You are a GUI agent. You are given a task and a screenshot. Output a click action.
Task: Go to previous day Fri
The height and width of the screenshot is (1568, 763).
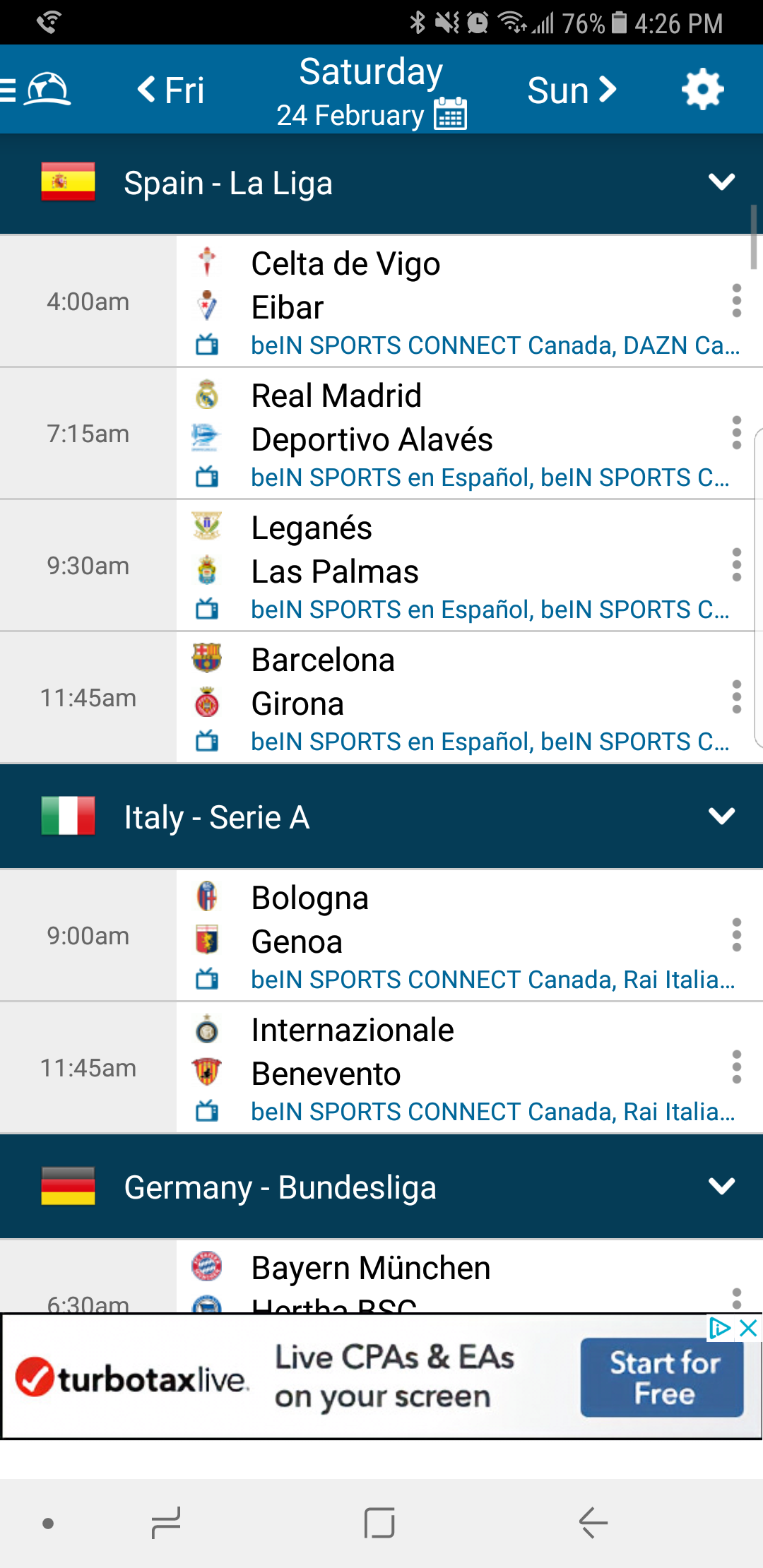[x=171, y=90]
